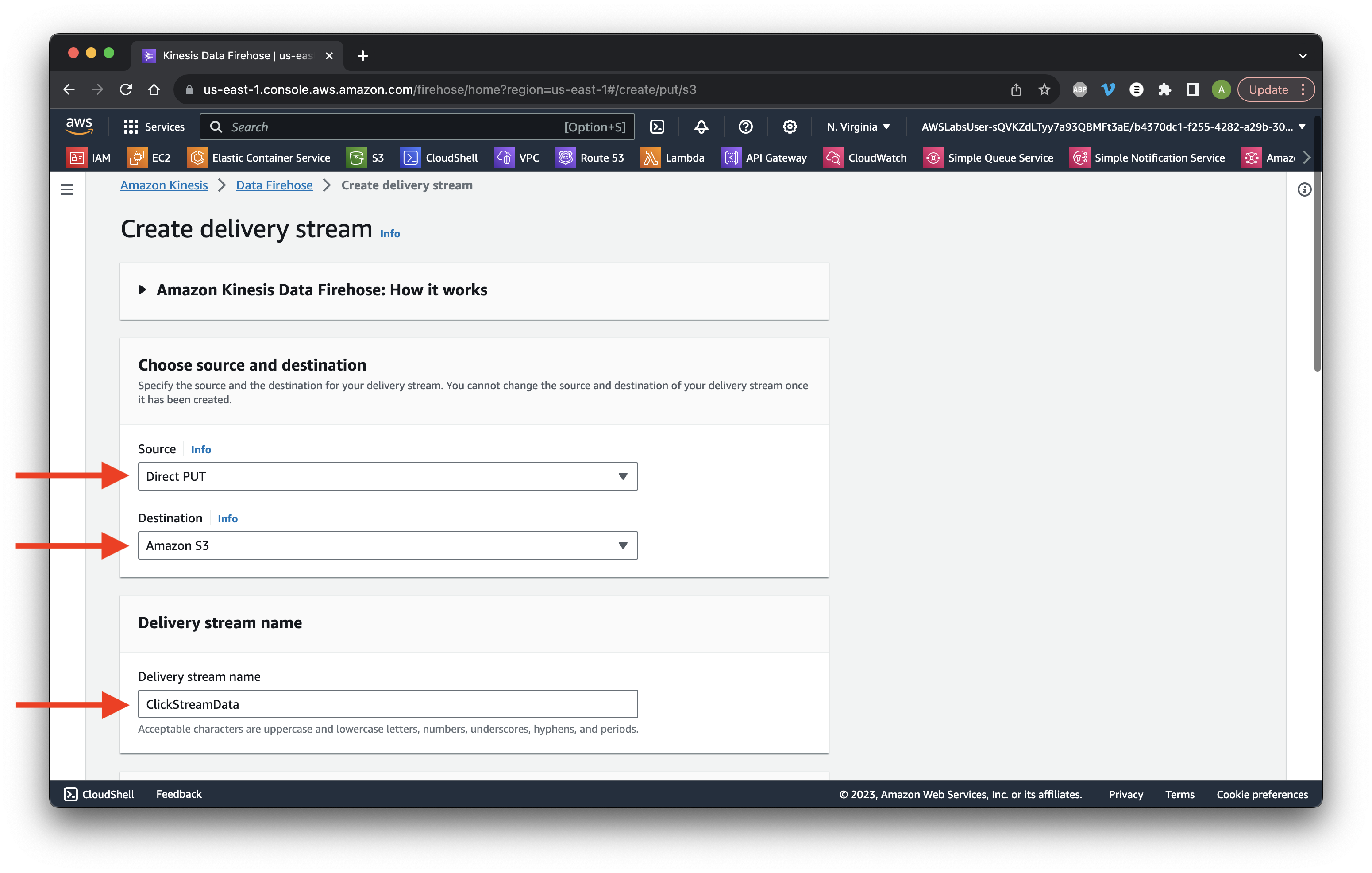
Task: Open the info help panel icon
Action: click(x=1304, y=189)
